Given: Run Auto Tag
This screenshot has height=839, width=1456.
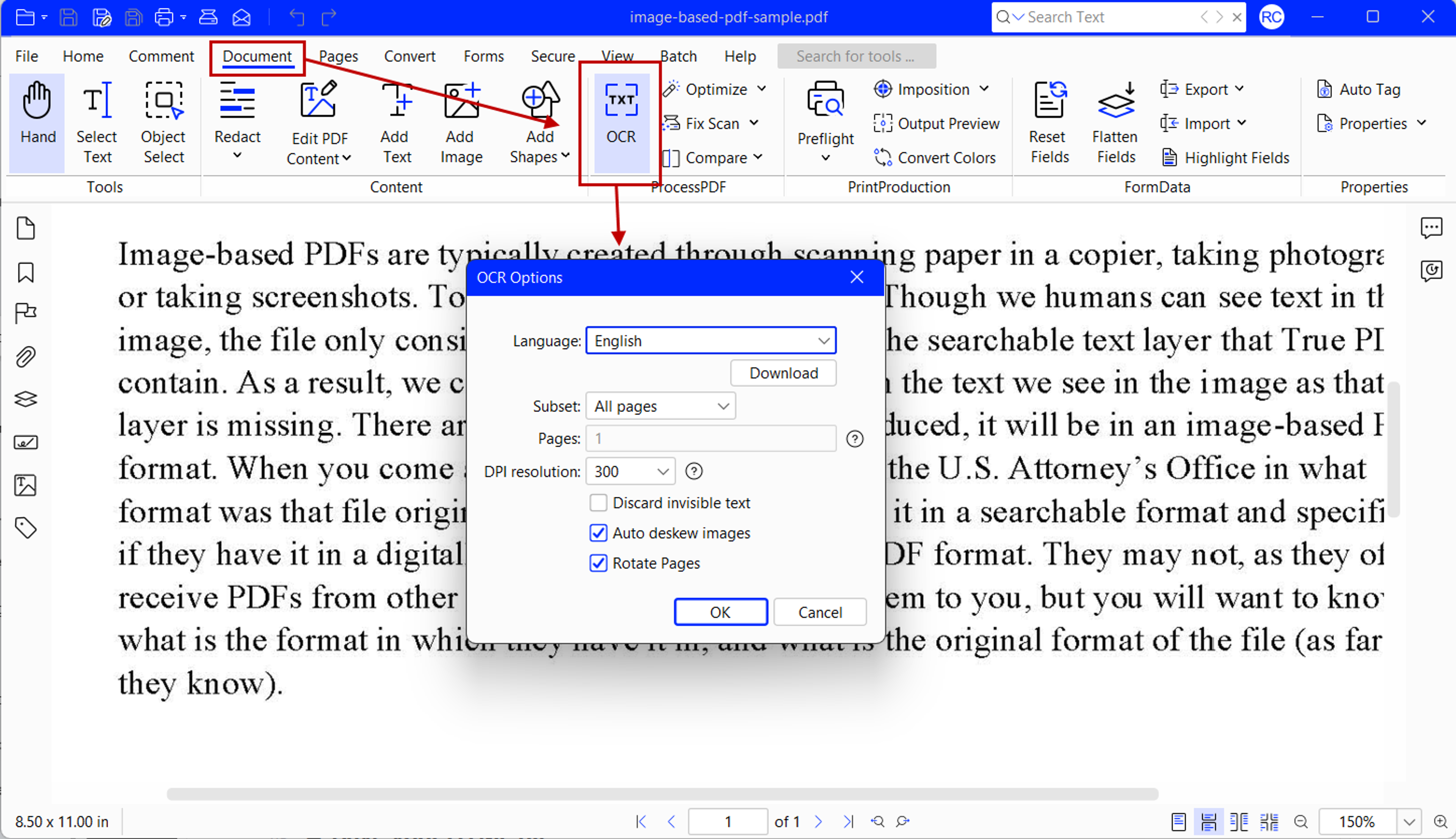Looking at the screenshot, I should click(1359, 89).
